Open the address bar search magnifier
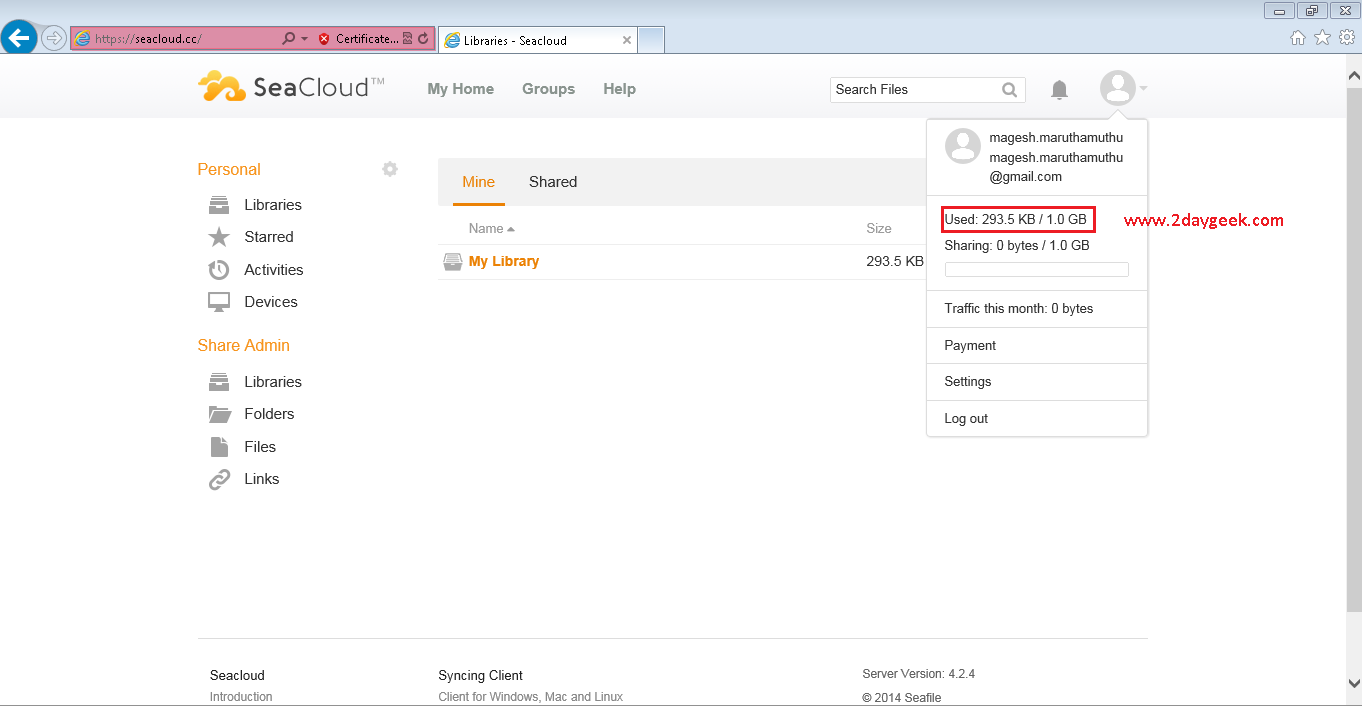This screenshot has width=1362, height=706. [289, 39]
